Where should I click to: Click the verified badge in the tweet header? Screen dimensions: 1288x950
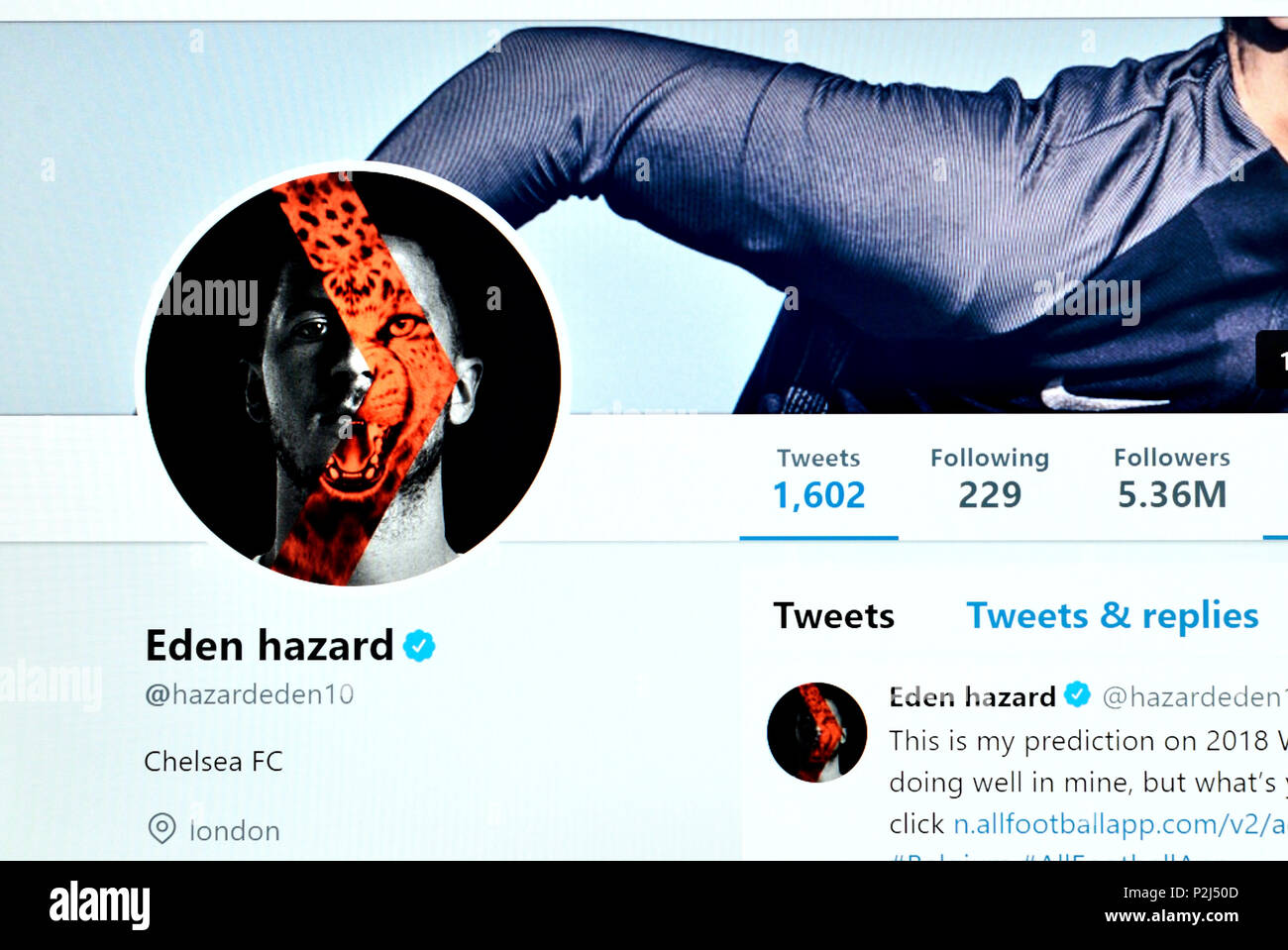(1077, 695)
